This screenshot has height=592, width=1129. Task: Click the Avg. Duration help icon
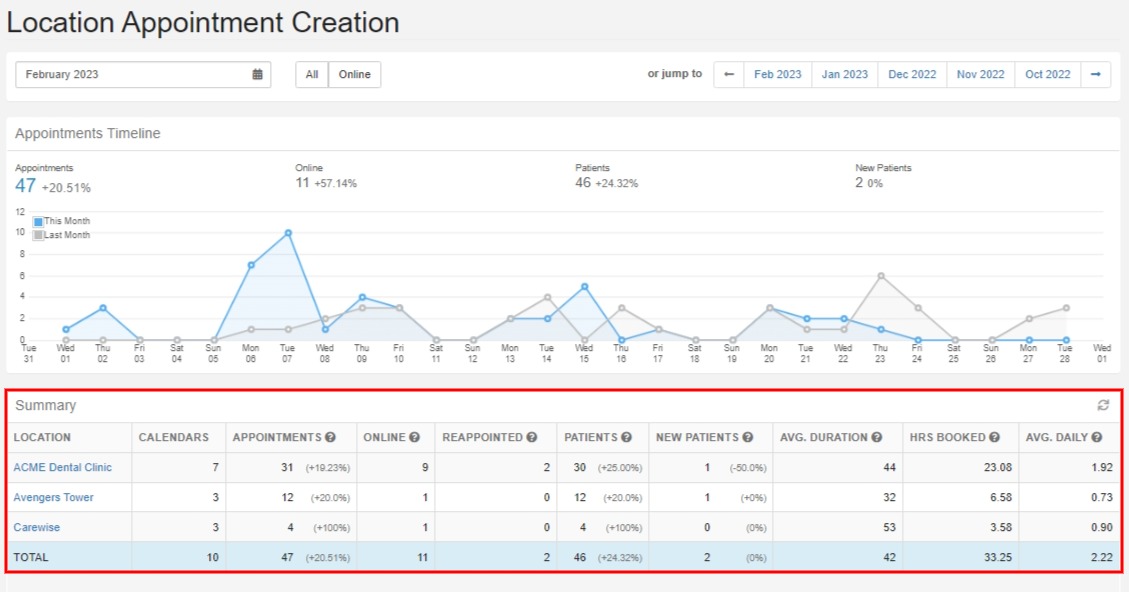pyautogui.click(x=876, y=437)
